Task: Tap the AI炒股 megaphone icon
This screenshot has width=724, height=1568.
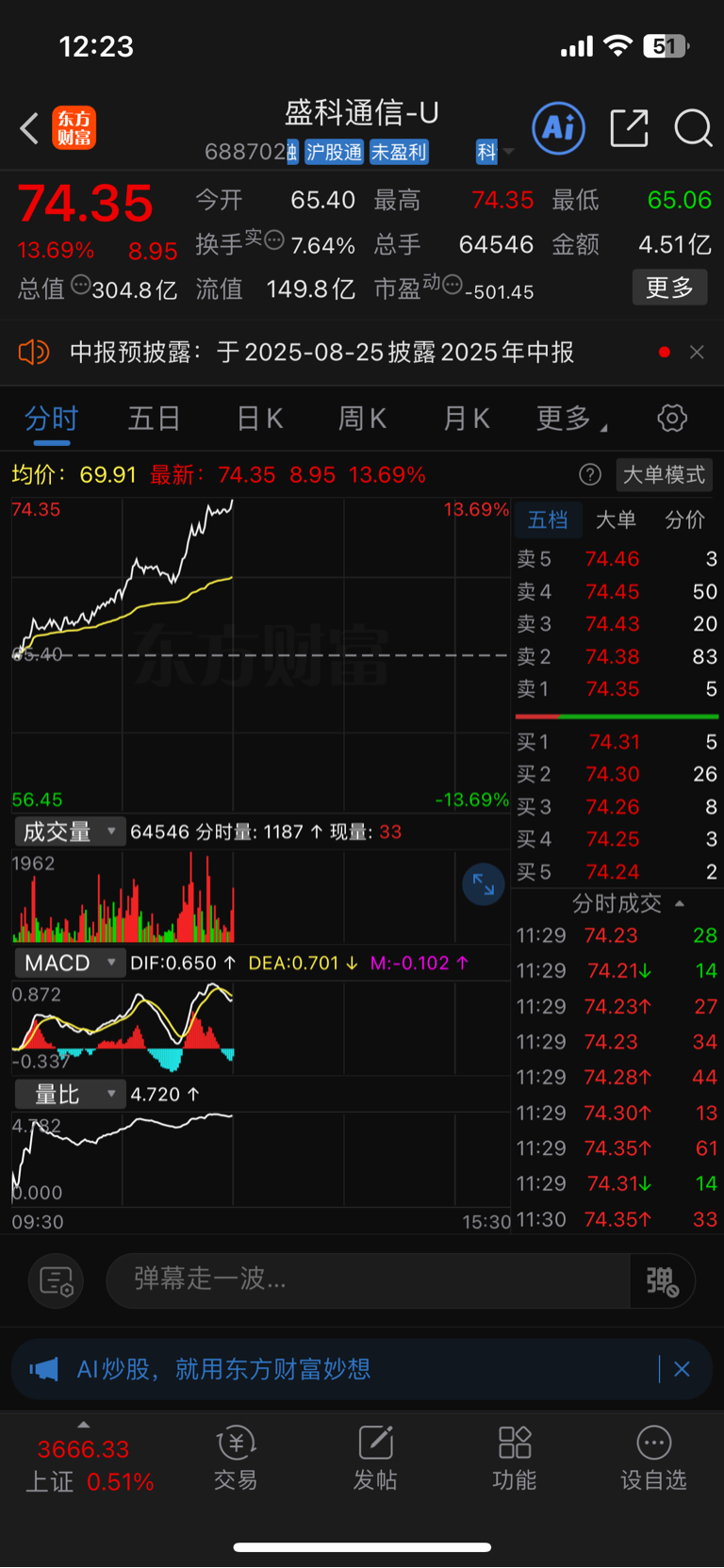Action: click(43, 1368)
